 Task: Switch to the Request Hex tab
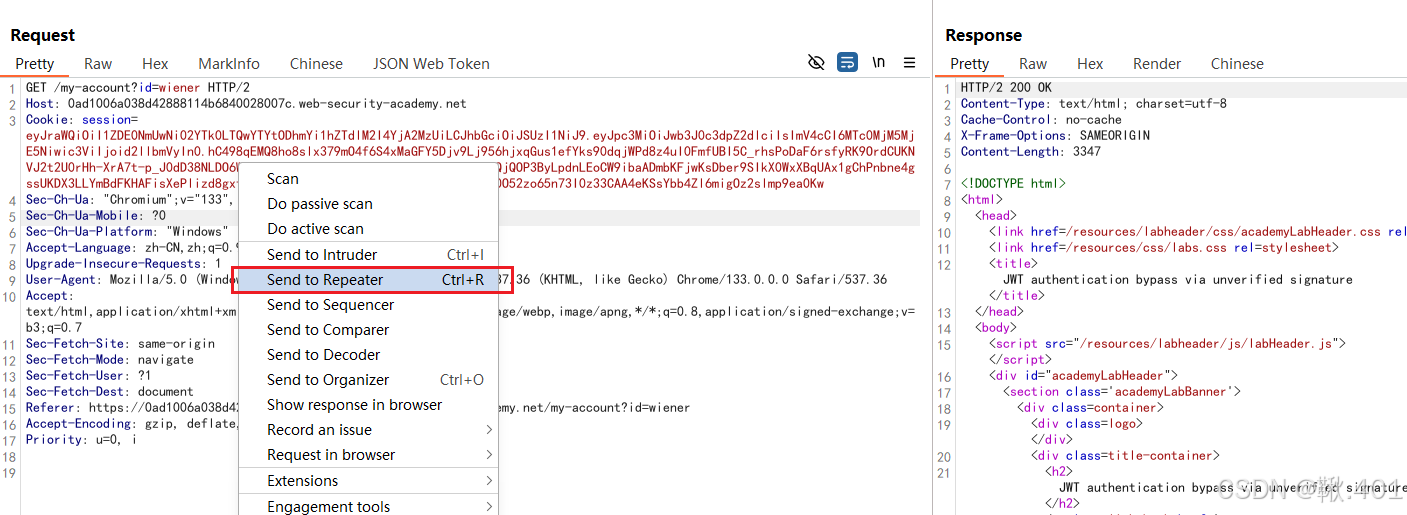tap(155, 63)
